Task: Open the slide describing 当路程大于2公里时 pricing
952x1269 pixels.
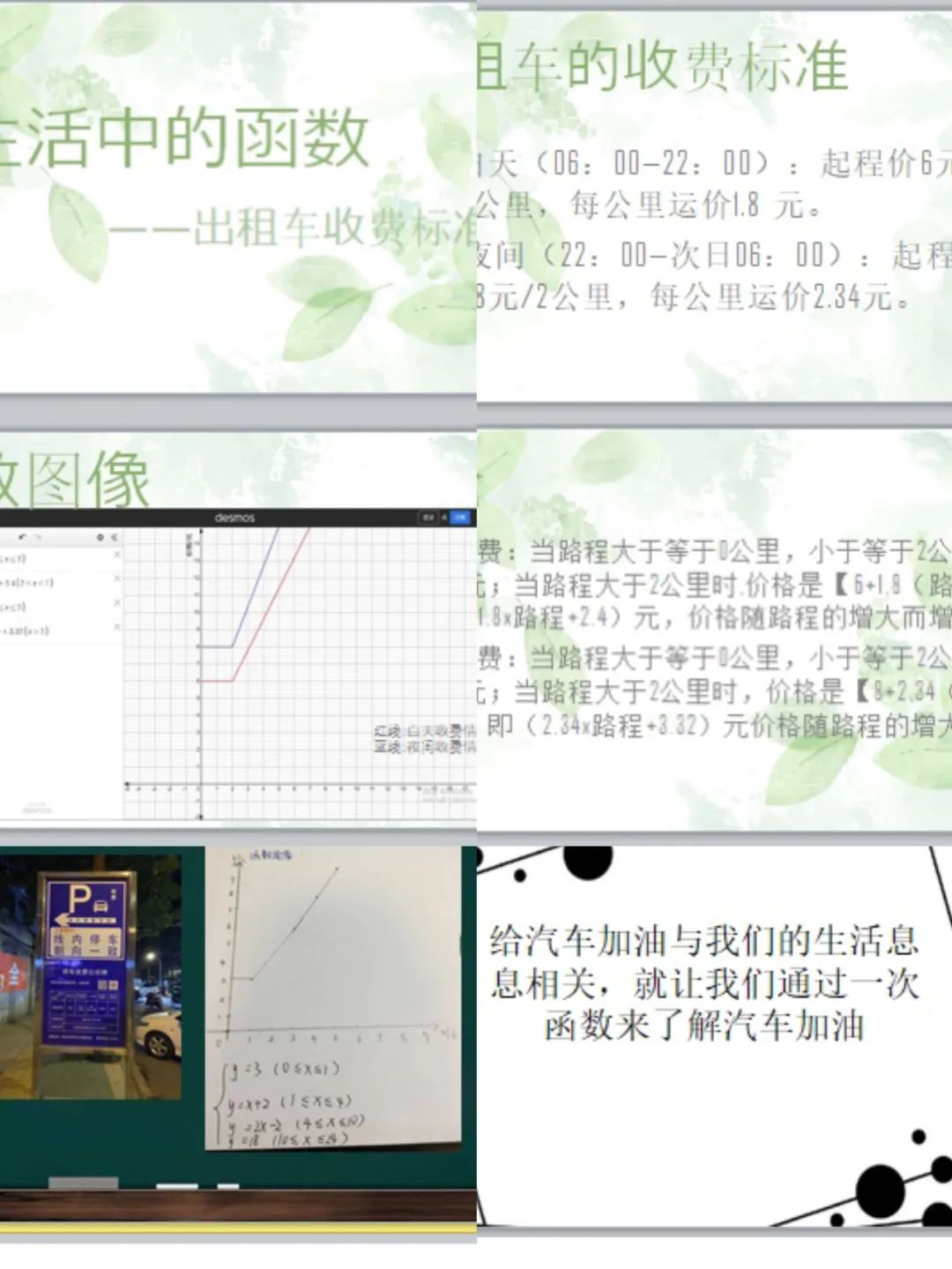Action: pyautogui.click(x=715, y=628)
